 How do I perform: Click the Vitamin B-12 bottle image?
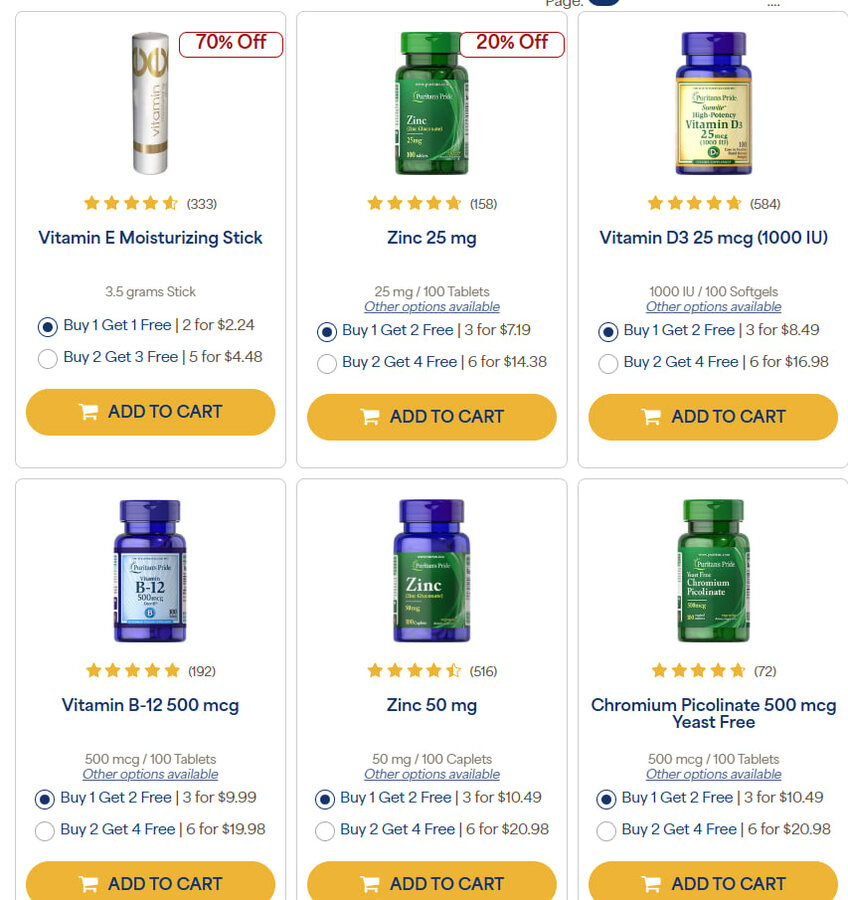pyautogui.click(x=150, y=571)
